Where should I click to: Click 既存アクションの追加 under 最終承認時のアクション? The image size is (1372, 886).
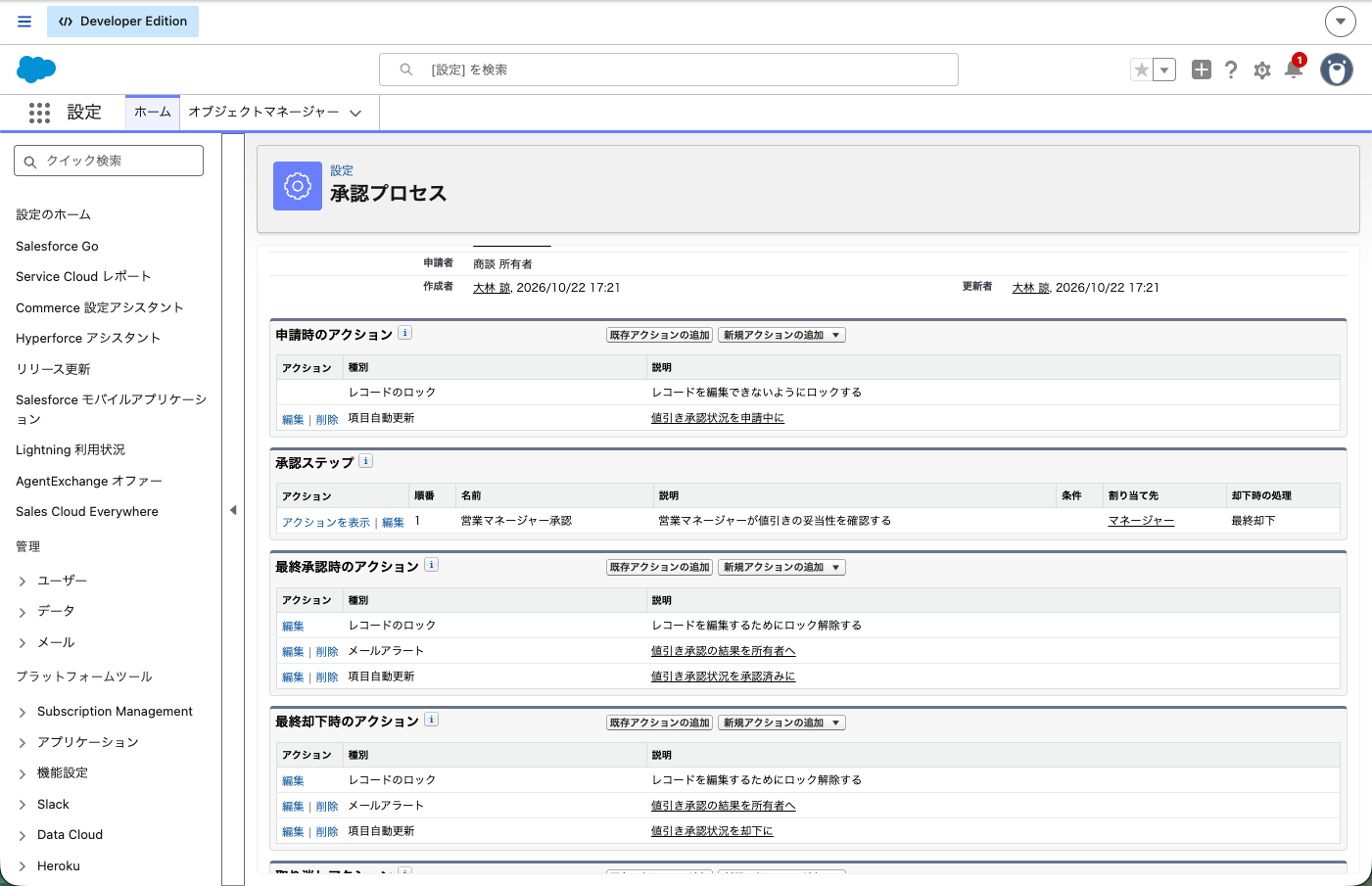click(659, 567)
